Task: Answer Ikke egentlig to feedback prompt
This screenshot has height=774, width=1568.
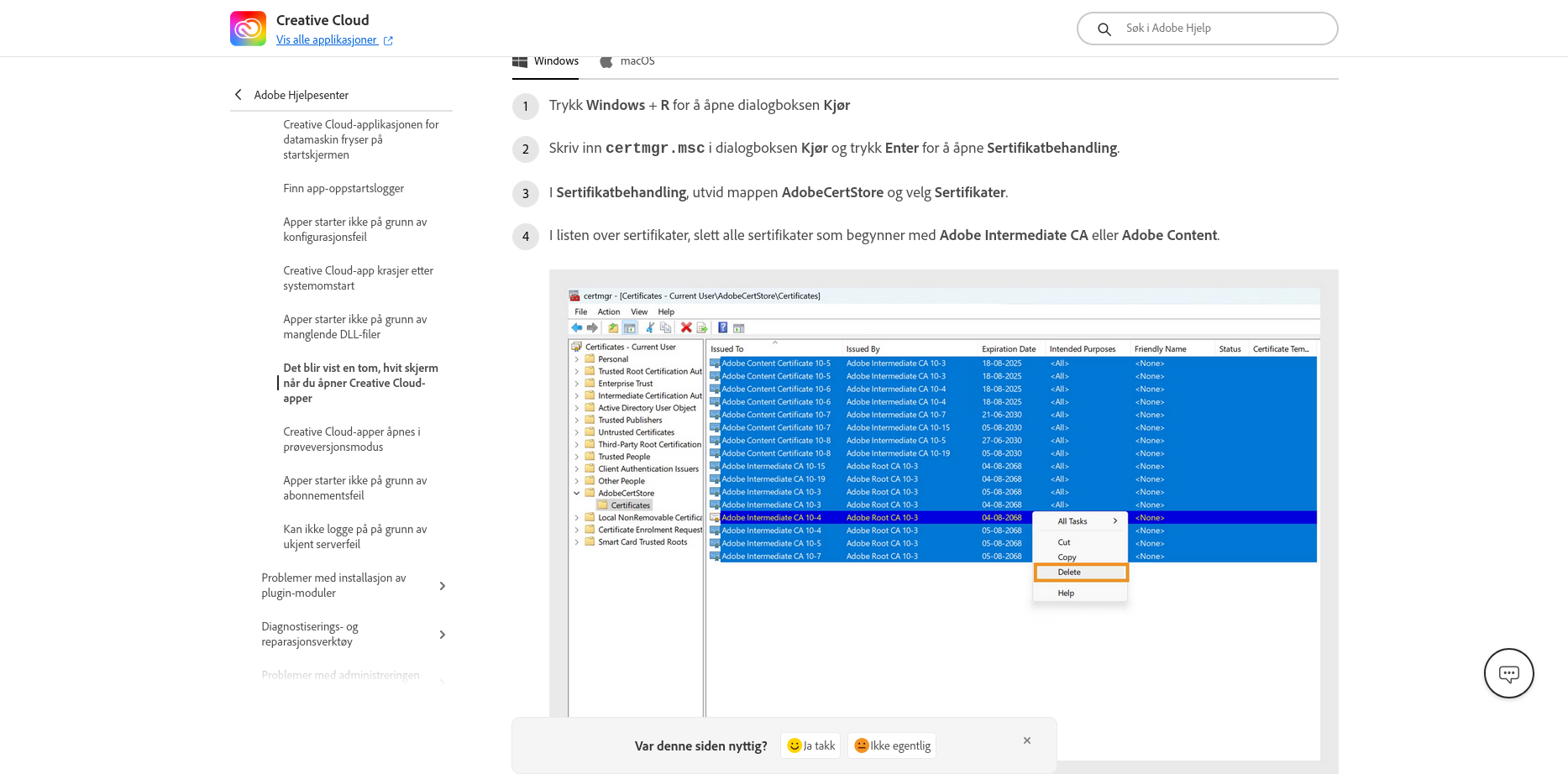Action: [892, 745]
